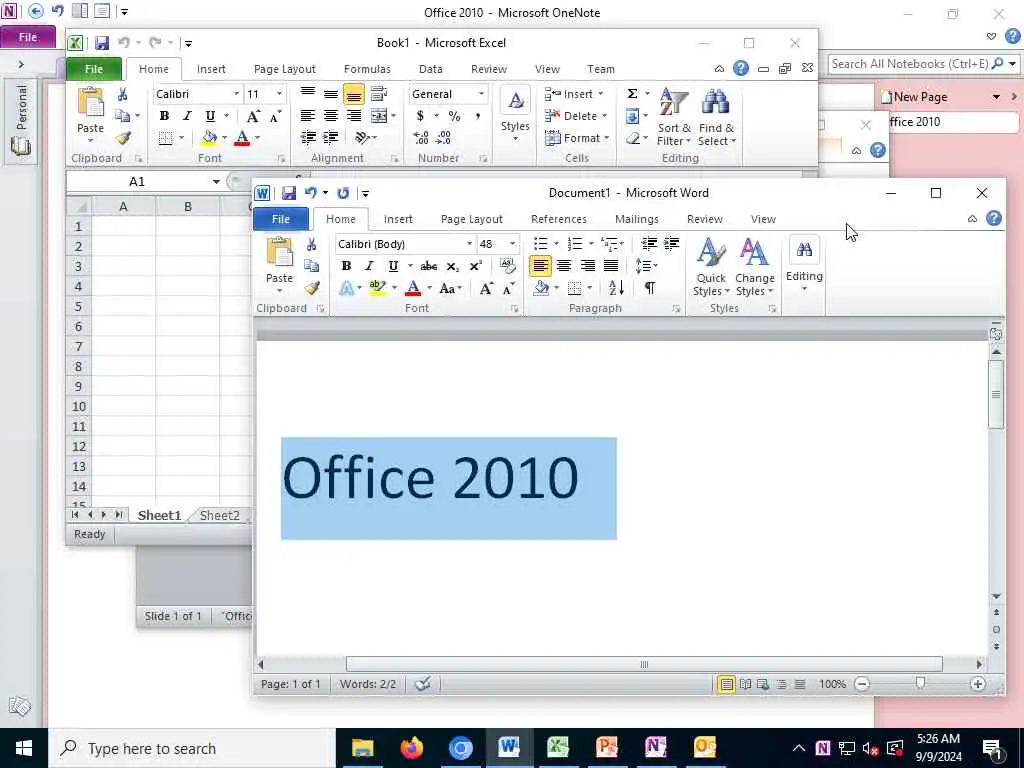This screenshot has height=768, width=1024.
Task: Click Excel Merge and Center icon
Action: pos(379,116)
